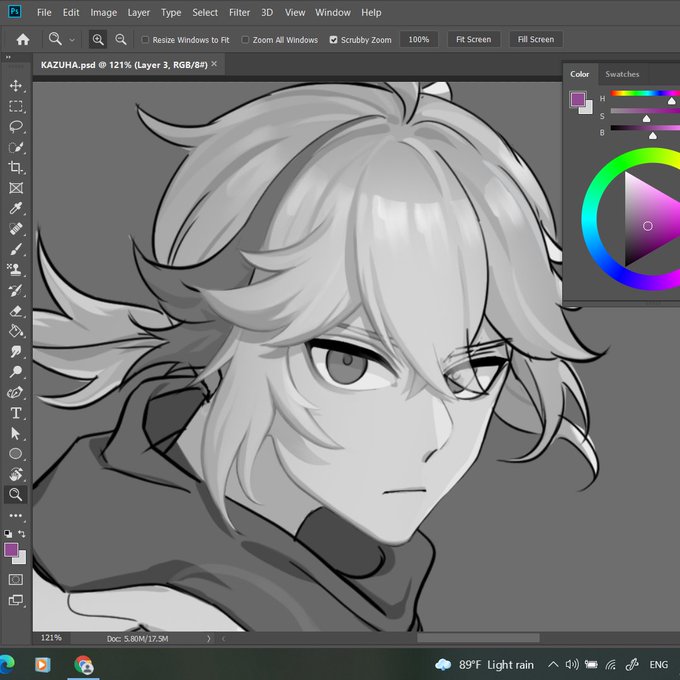Click the 121% zoom field in status bar
This screenshot has width=680, height=680.
51,638
